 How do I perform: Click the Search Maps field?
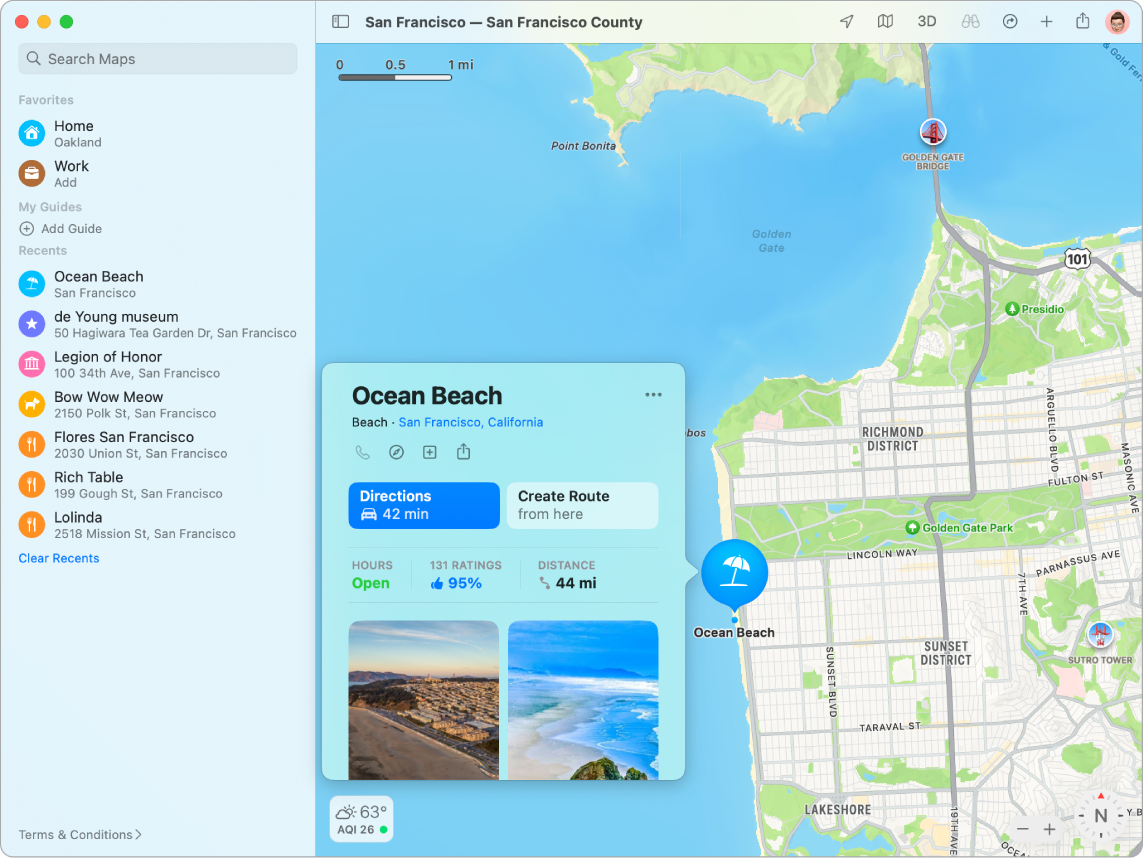click(x=157, y=59)
